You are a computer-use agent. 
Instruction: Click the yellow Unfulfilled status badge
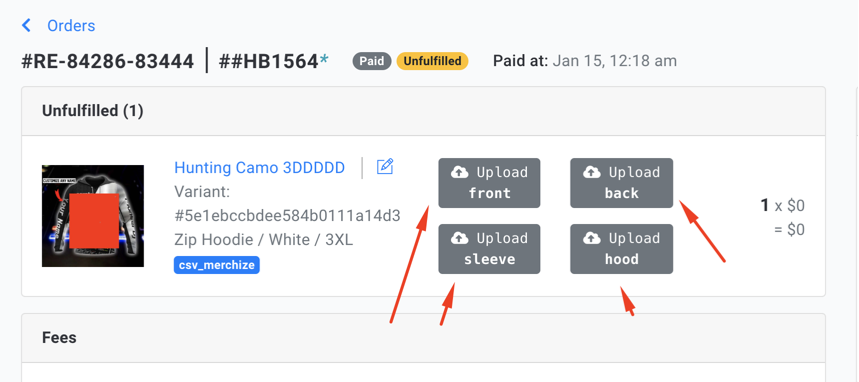pyautogui.click(x=432, y=61)
